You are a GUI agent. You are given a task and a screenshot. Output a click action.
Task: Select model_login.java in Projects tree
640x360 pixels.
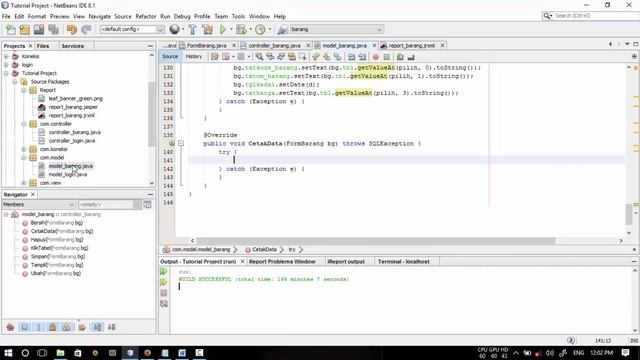point(68,175)
